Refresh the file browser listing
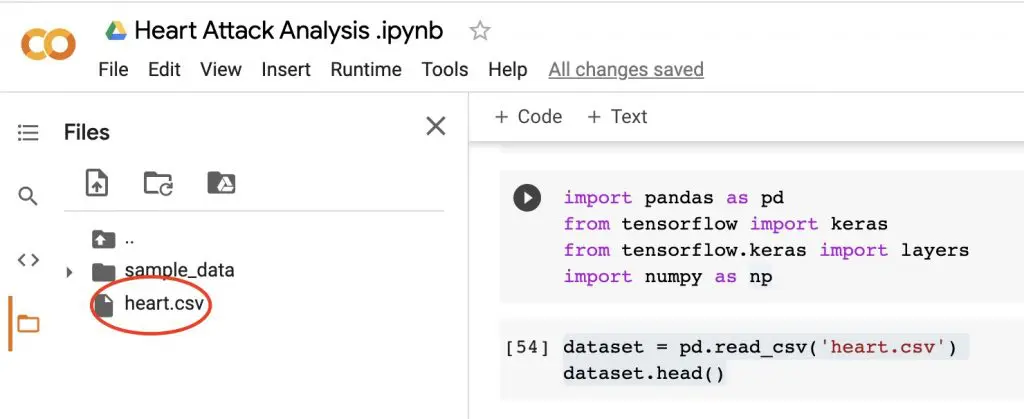 tap(158, 183)
